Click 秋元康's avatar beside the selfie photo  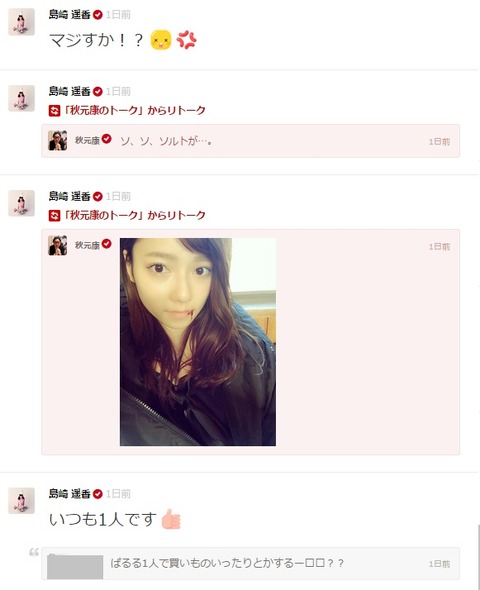(x=58, y=246)
